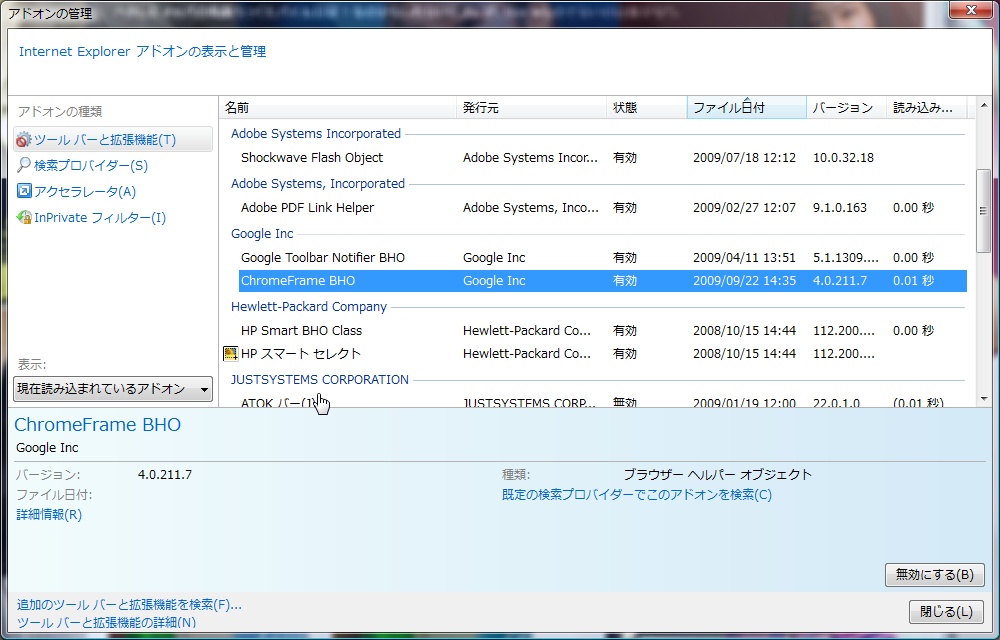This screenshot has height=640, width=1000.
Task: Click the list scrollbar down arrow
Action: [983, 399]
